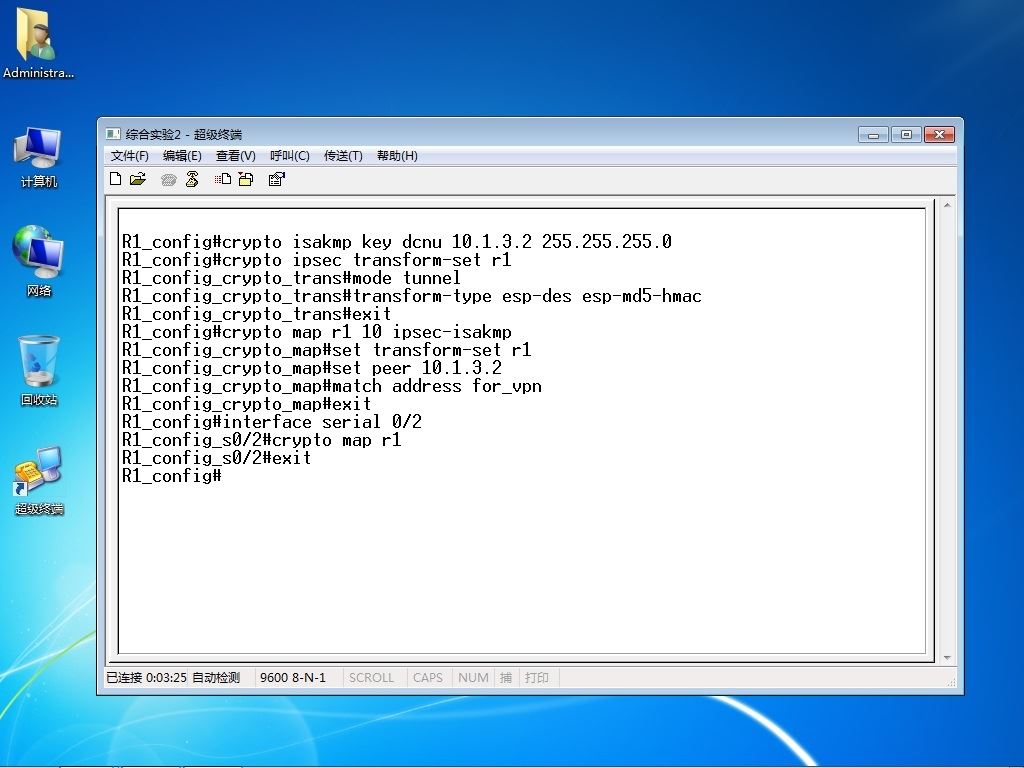Click the 'mode tunnel' terminal line
The width and height of the screenshot is (1024, 768).
coord(291,278)
